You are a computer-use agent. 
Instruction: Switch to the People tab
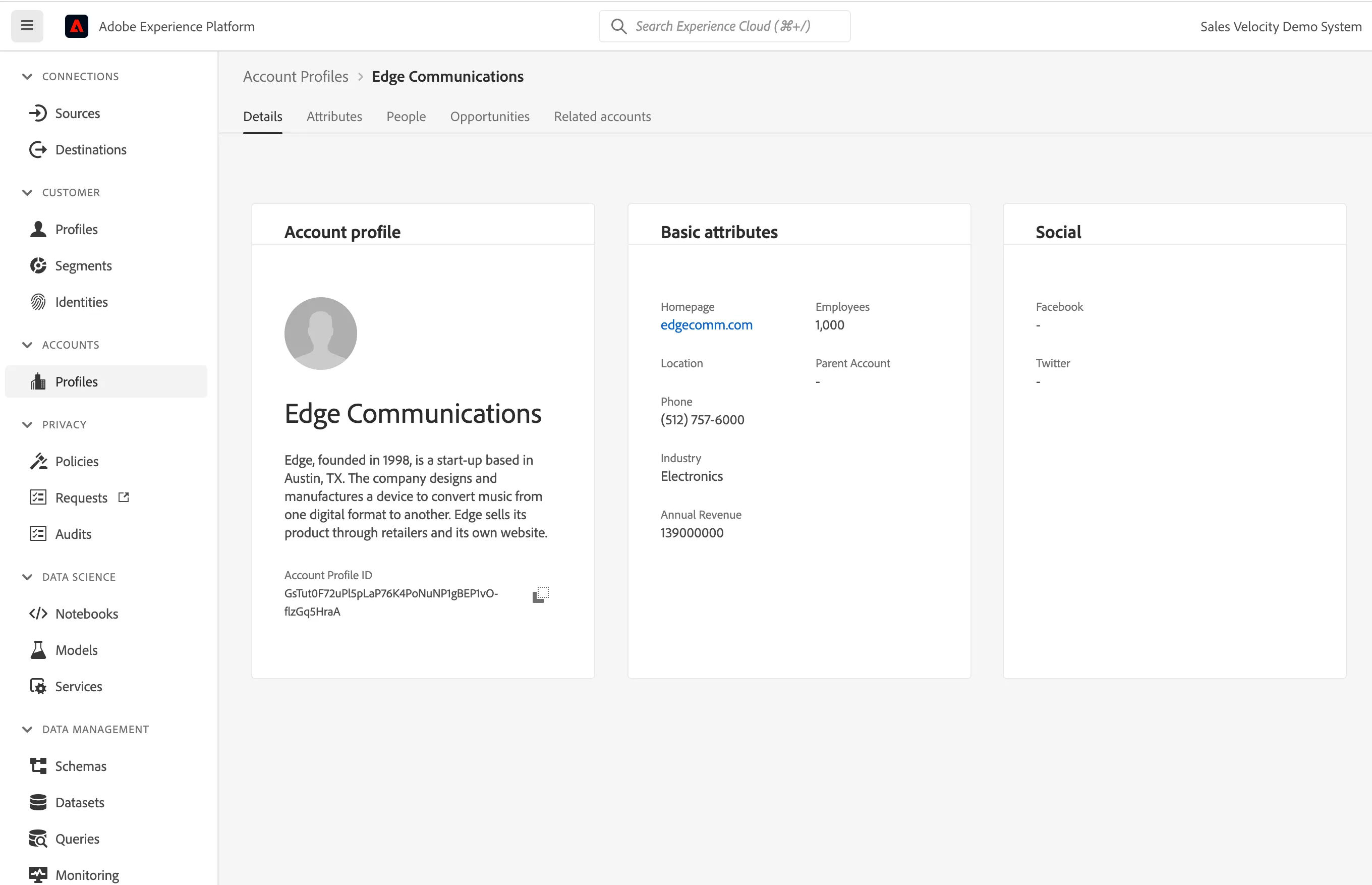click(406, 117)
